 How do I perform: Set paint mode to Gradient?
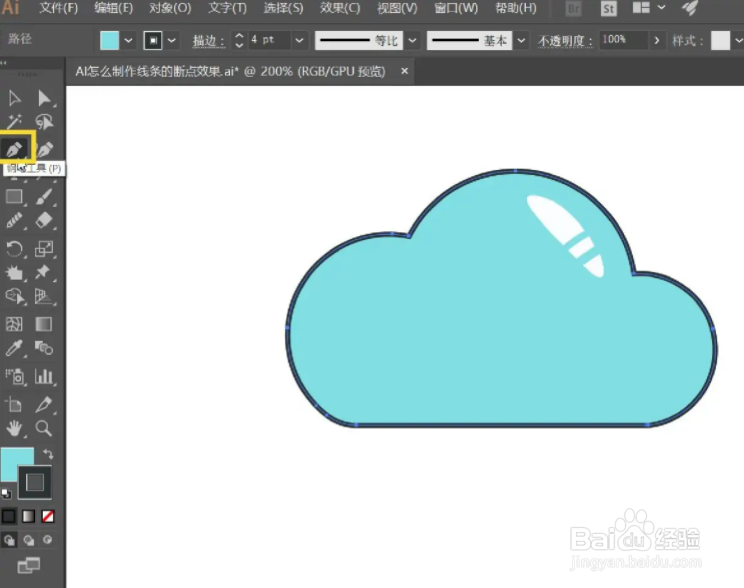click(28, 516)
